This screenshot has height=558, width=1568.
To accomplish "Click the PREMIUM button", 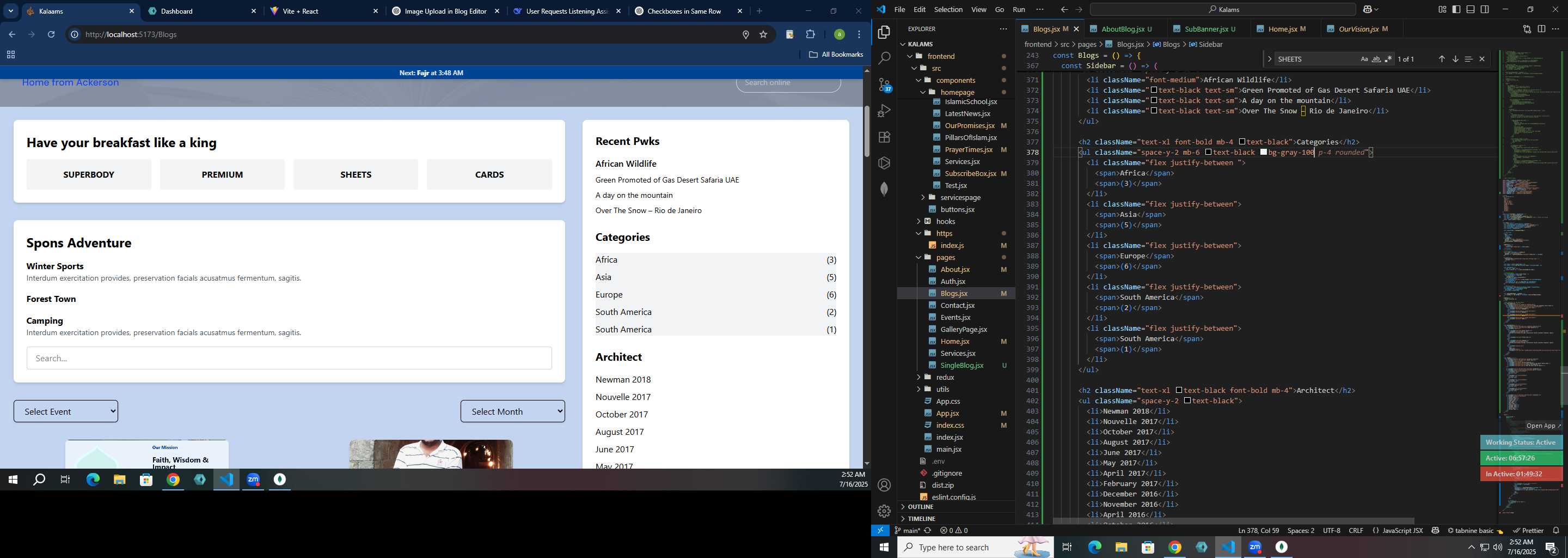I will click(222, 174).
